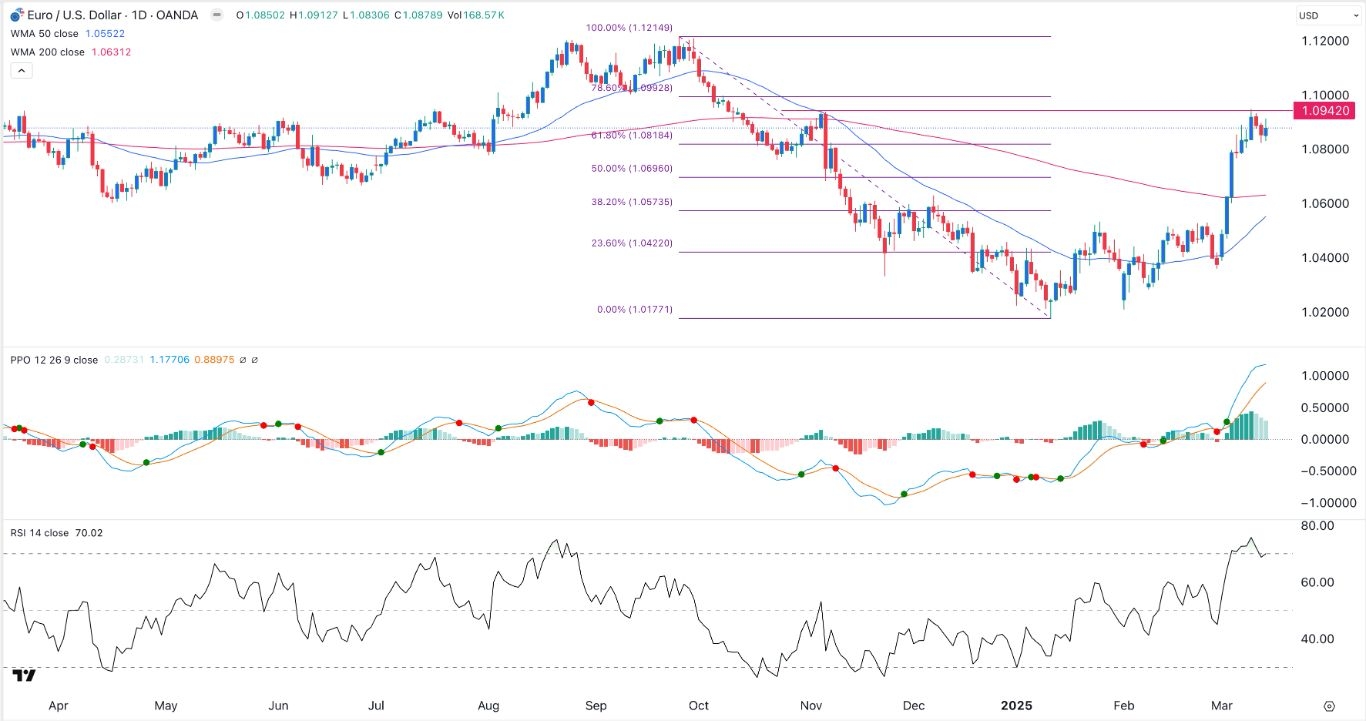Open the TradingView logo link
This screenshot has height=721, width=1366.
pos(24,676)
